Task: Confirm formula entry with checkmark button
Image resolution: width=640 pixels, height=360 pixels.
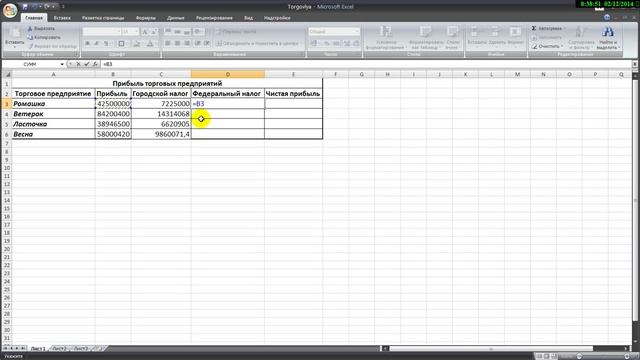Action: click(x=87, y=64)
